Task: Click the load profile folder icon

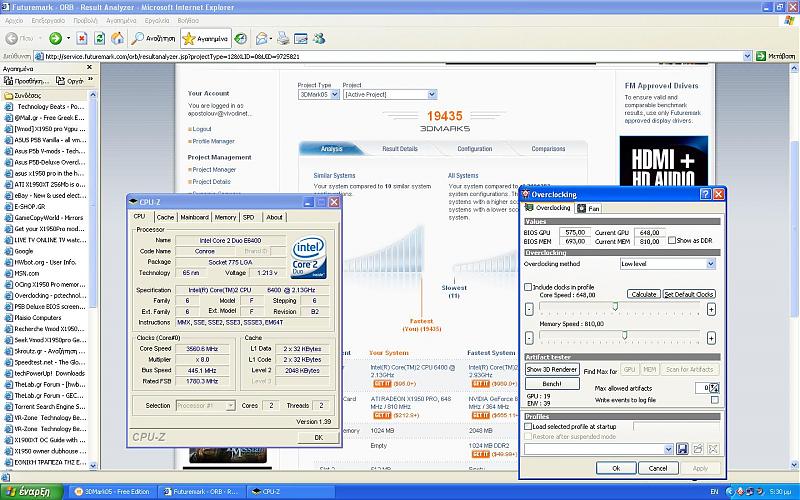Action: [697, 449]
